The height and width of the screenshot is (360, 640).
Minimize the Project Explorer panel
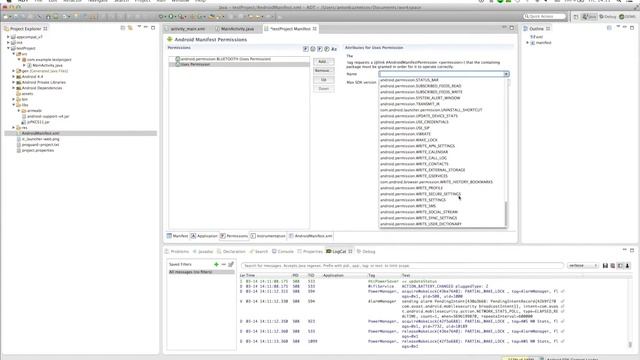pos(146,27)
